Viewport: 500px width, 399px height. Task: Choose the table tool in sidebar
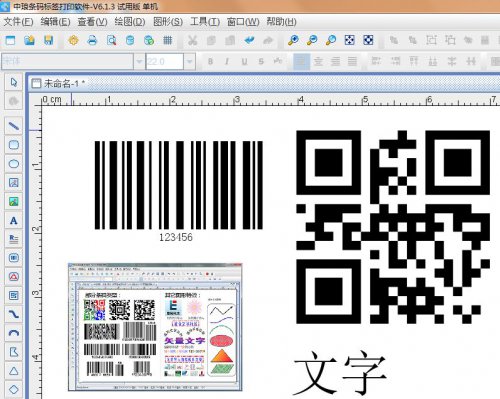14,295
